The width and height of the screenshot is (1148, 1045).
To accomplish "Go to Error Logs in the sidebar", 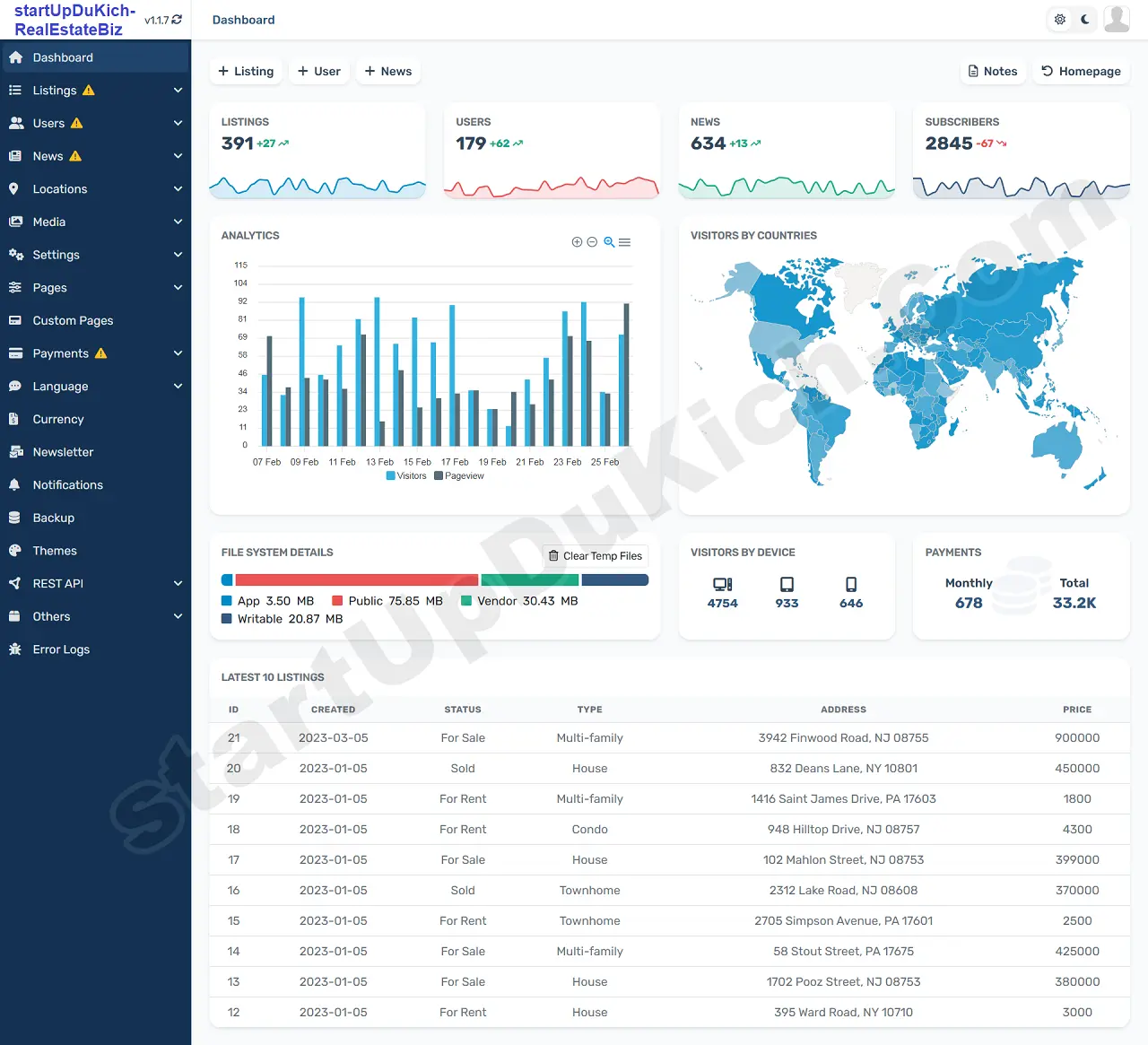I will (61, 649).
